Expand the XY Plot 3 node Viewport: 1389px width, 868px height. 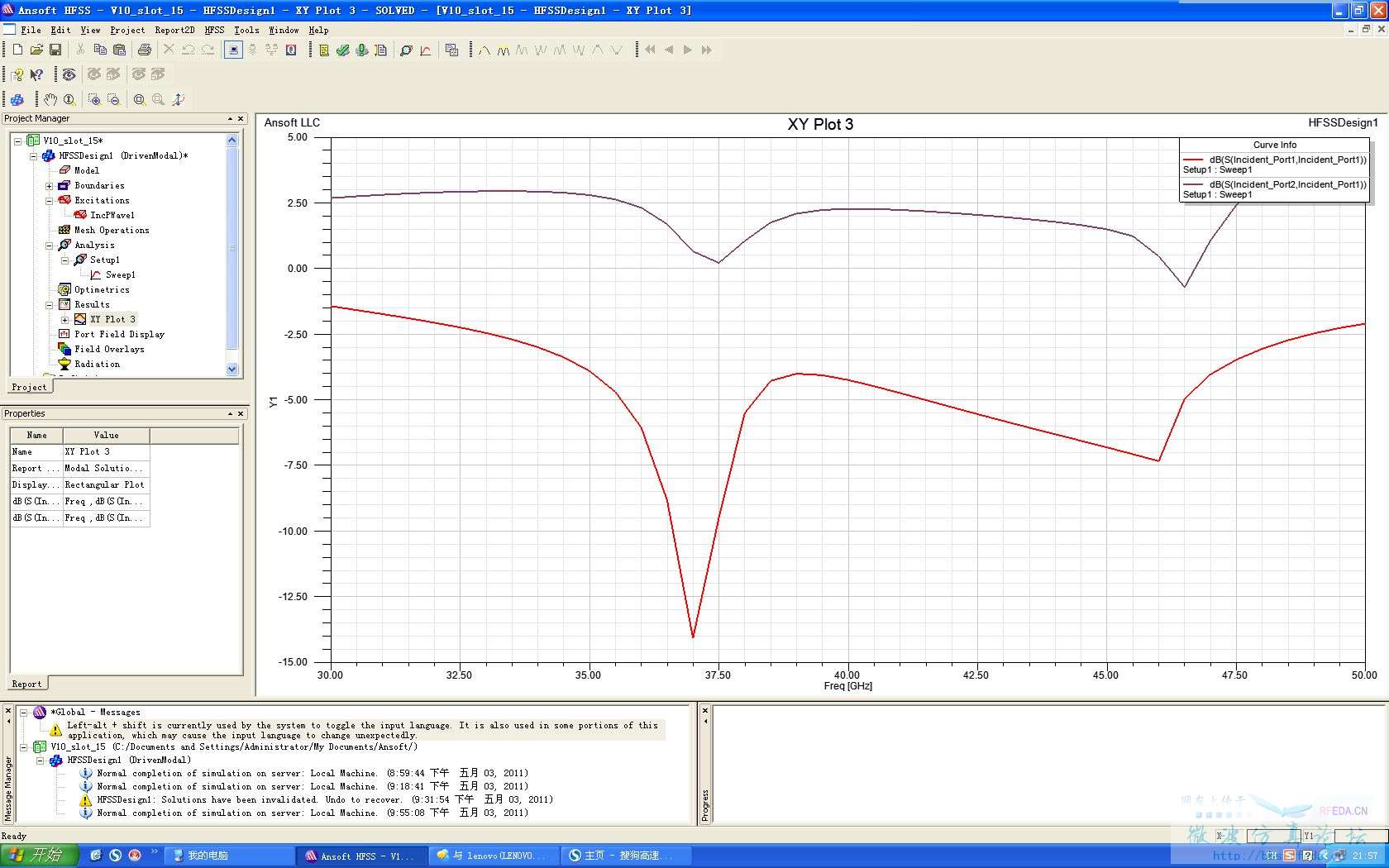point(64,320)
